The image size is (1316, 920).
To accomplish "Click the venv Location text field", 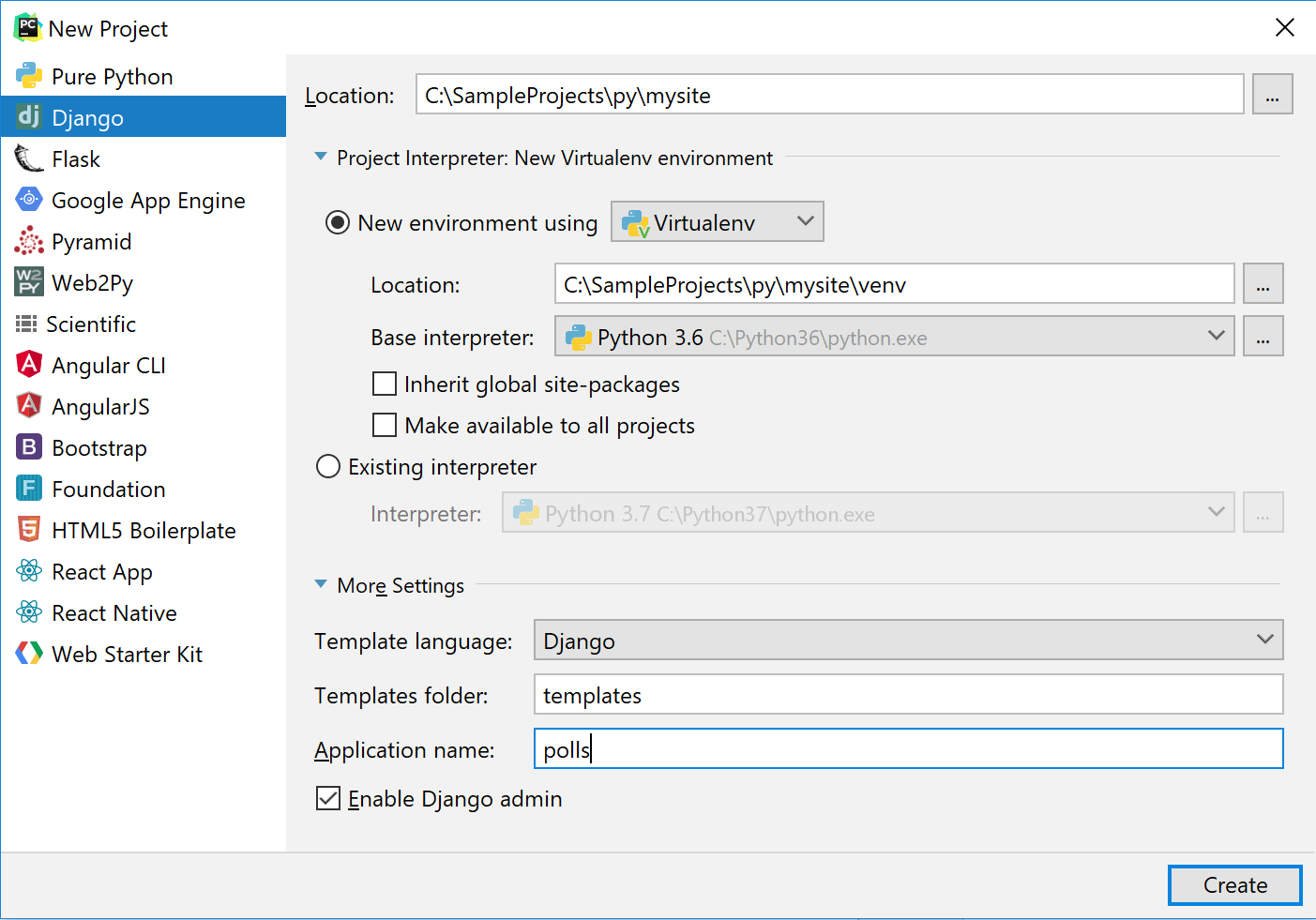I will coord(895,283).
